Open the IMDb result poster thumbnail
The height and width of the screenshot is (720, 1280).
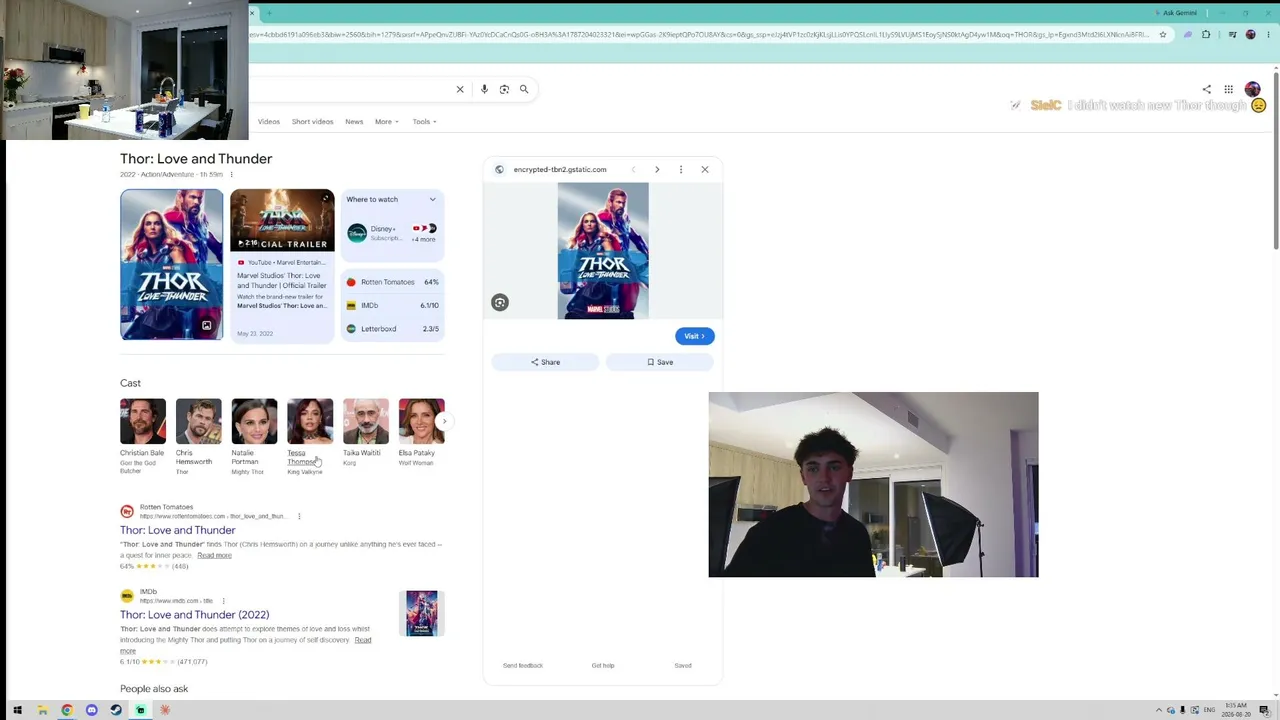(x=422, y=613)
